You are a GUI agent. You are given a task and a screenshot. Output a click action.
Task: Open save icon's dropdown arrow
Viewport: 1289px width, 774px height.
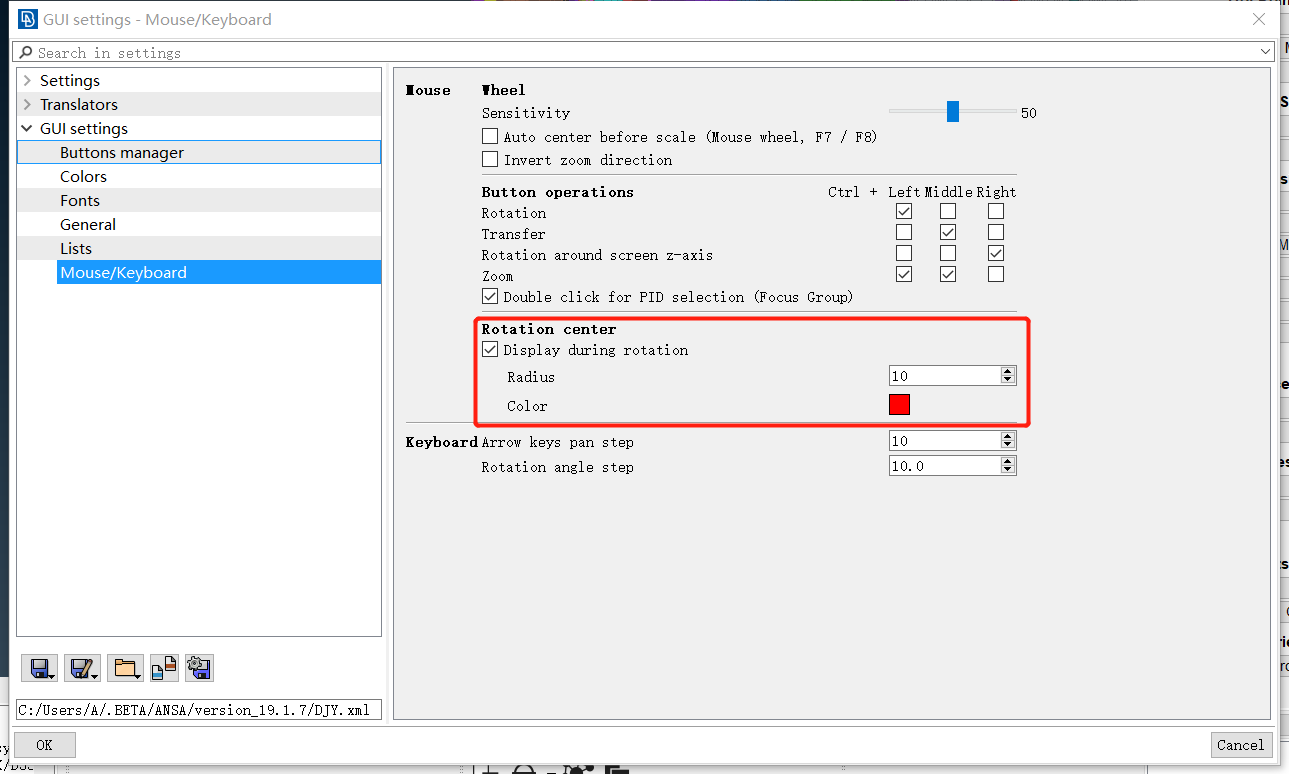click(x=53, y=676)
